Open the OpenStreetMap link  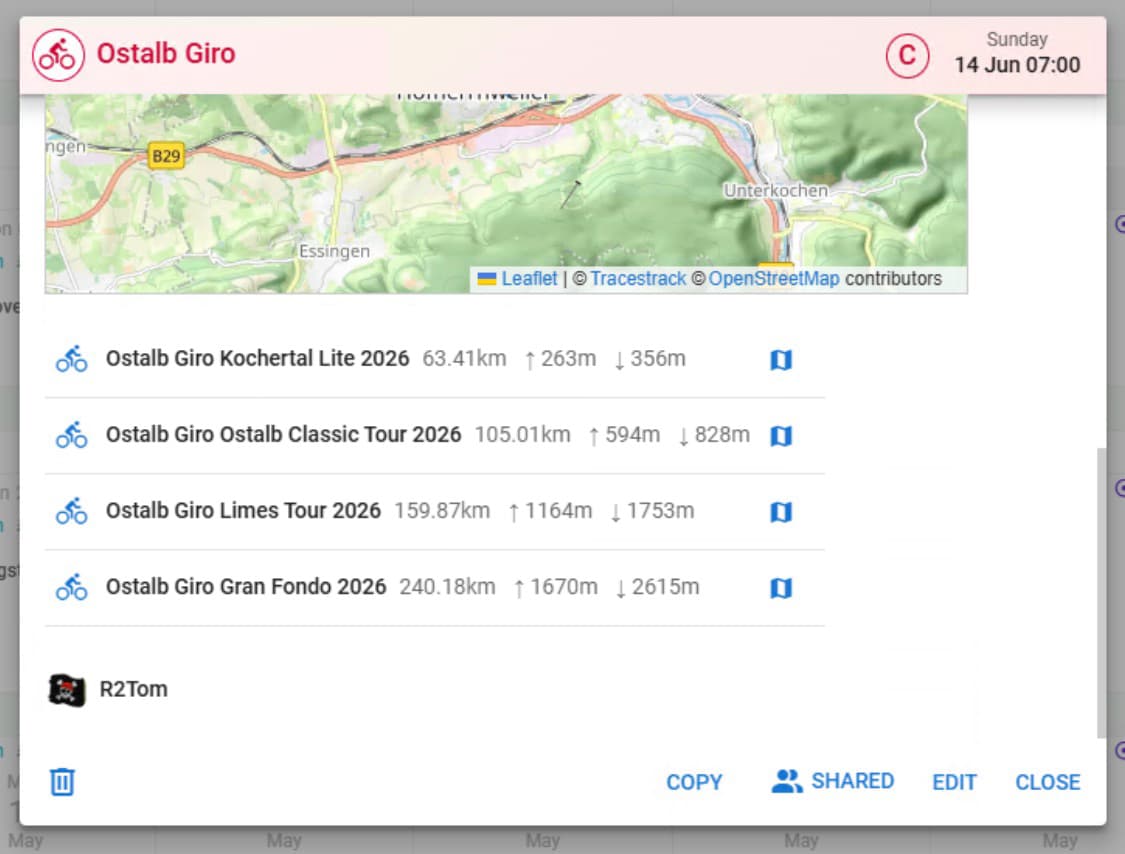[x=773, y=279]
